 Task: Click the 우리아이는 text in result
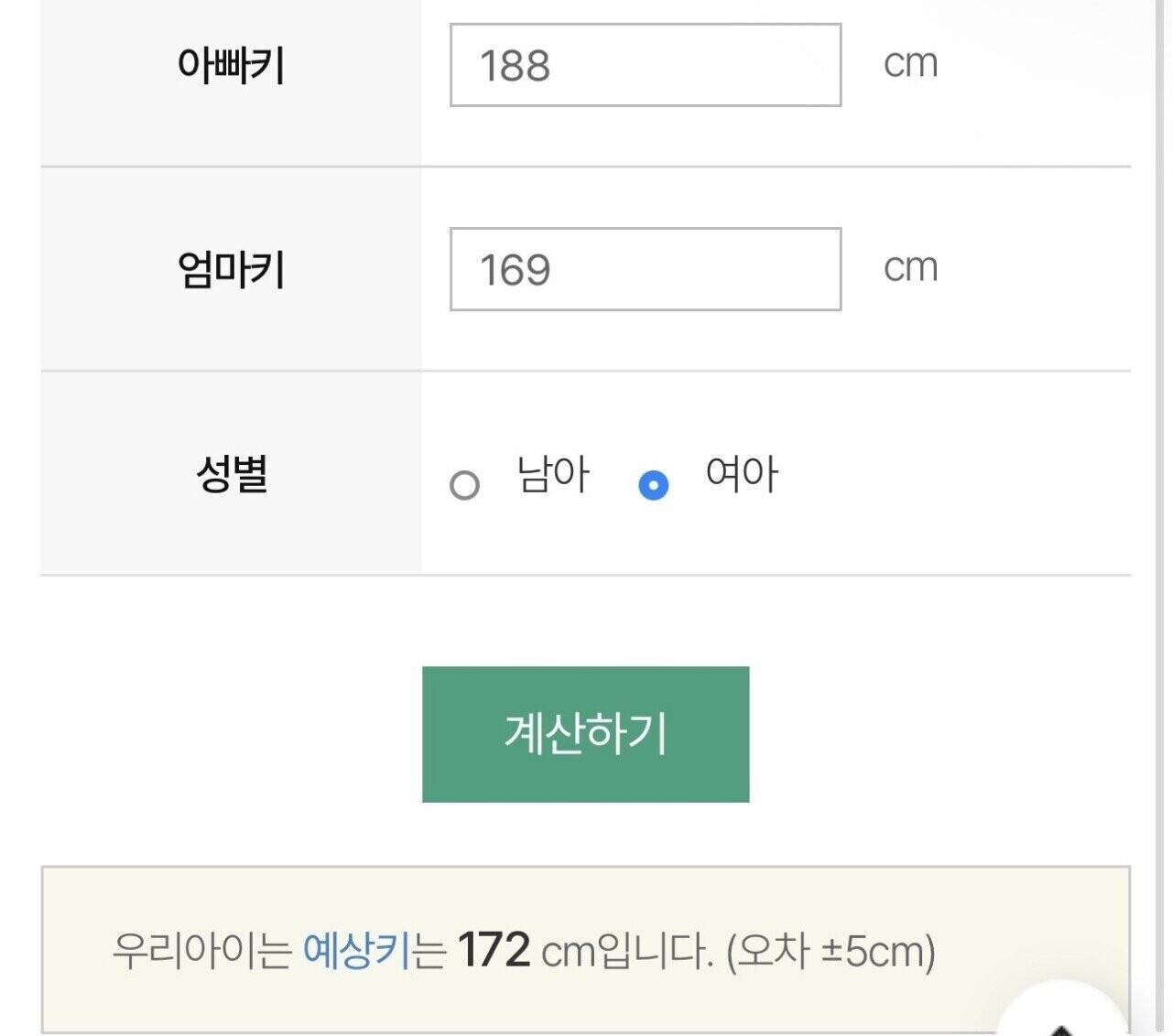[x=201, y=951]
